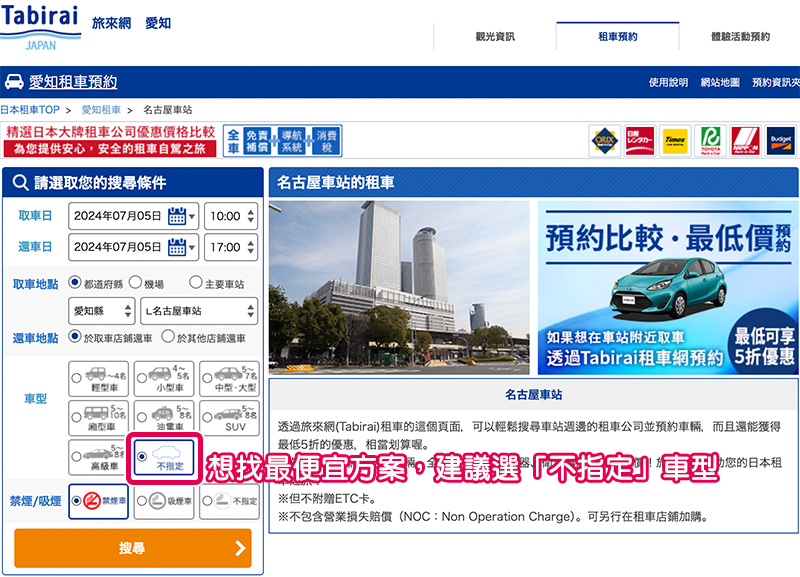
Task: Click the 消費稅 benefit badge
Action: [327, 141]
